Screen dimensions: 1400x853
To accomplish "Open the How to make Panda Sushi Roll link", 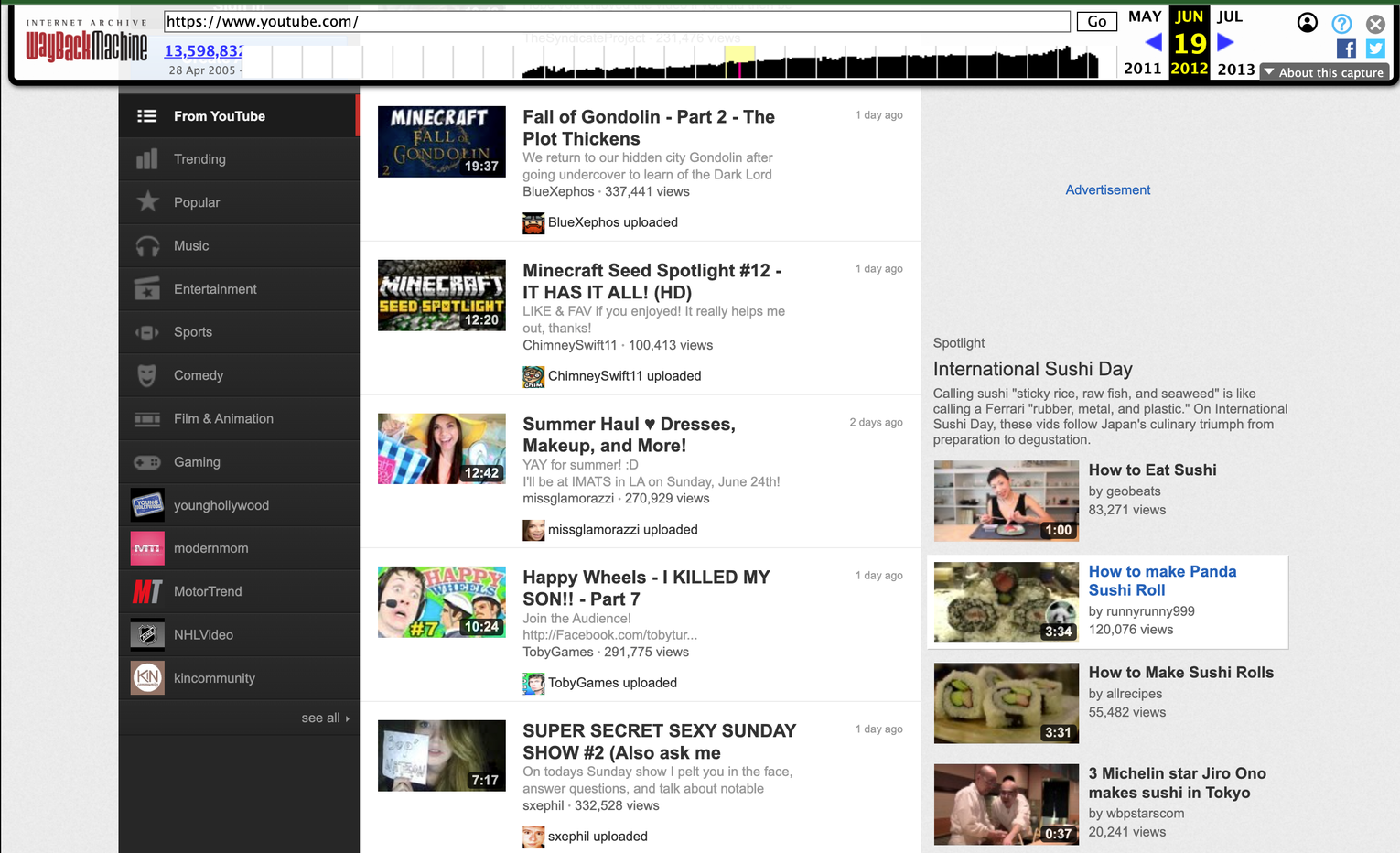I will point(1162,580).
